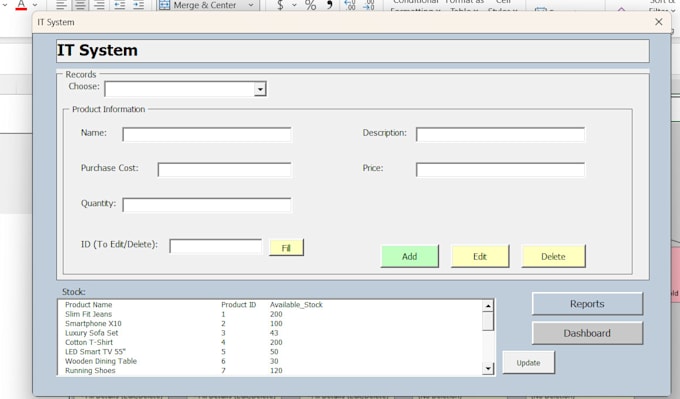Screen dimensions: 680x399
Task: Click the Available_Stock column header text
Action: coord(296,305)
